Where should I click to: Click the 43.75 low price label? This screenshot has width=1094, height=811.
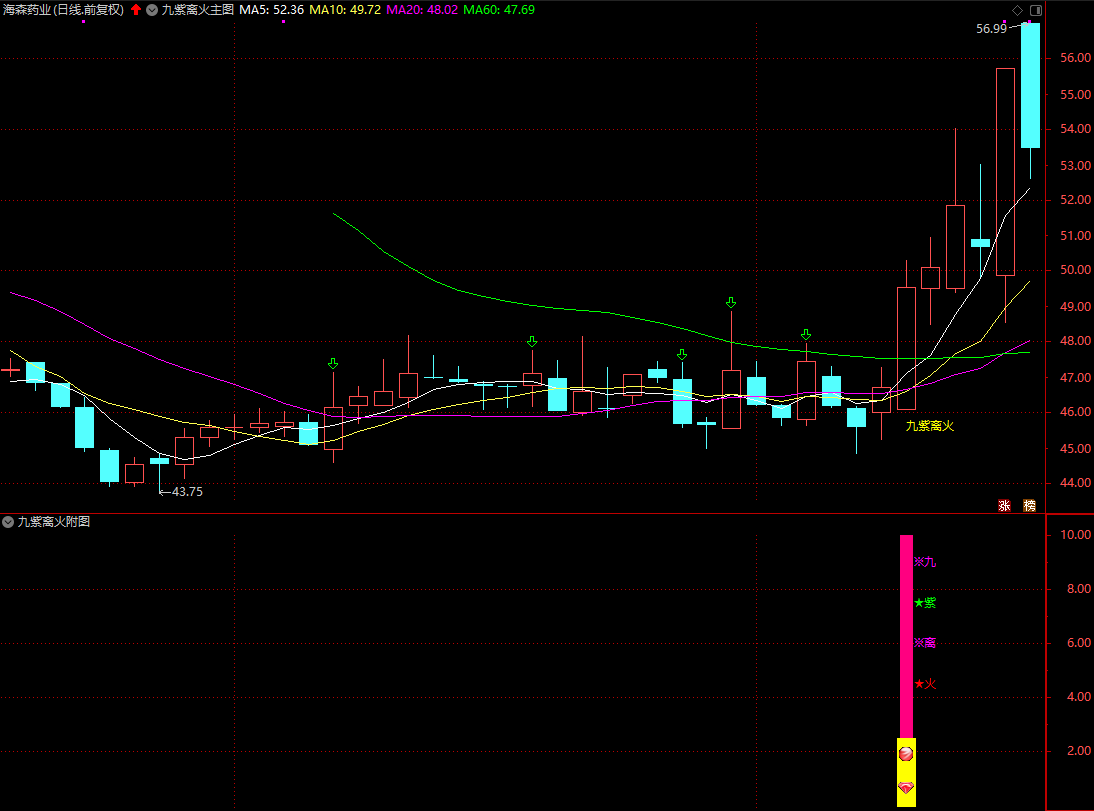(x=187, y=491)
